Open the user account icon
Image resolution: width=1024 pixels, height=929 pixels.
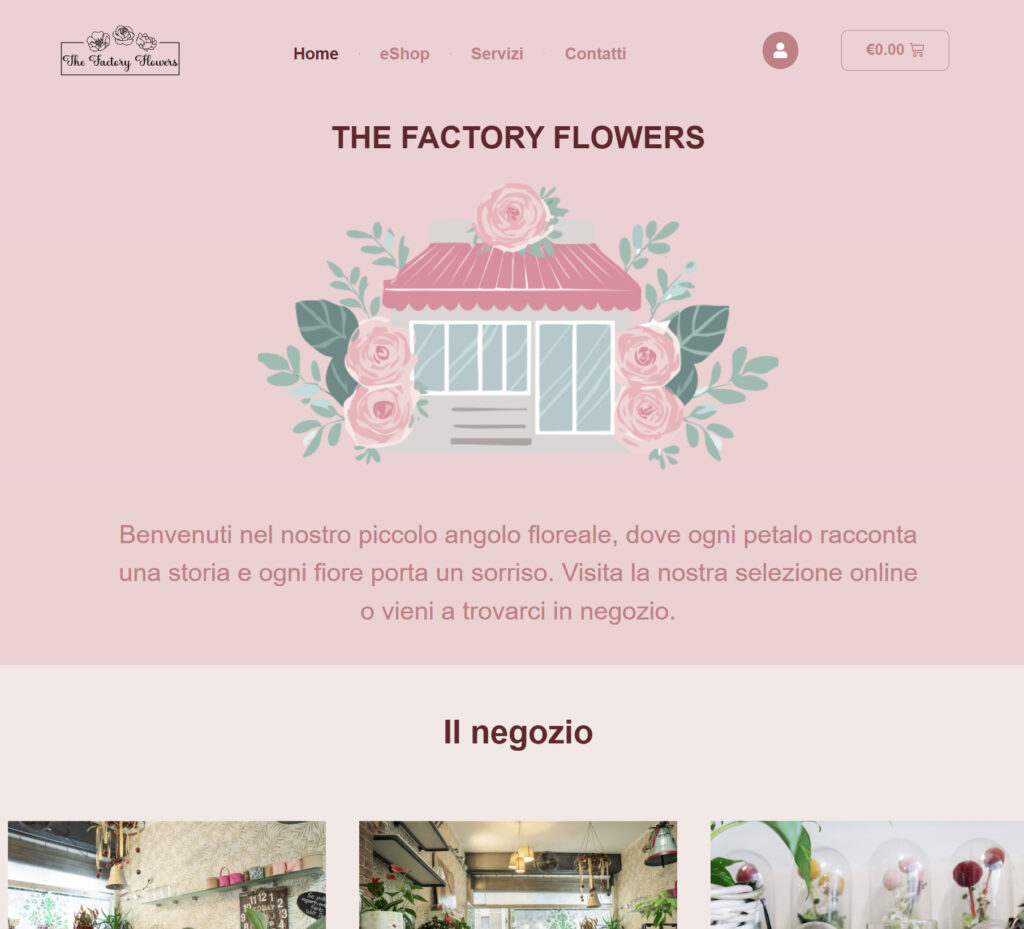[780, 50]
